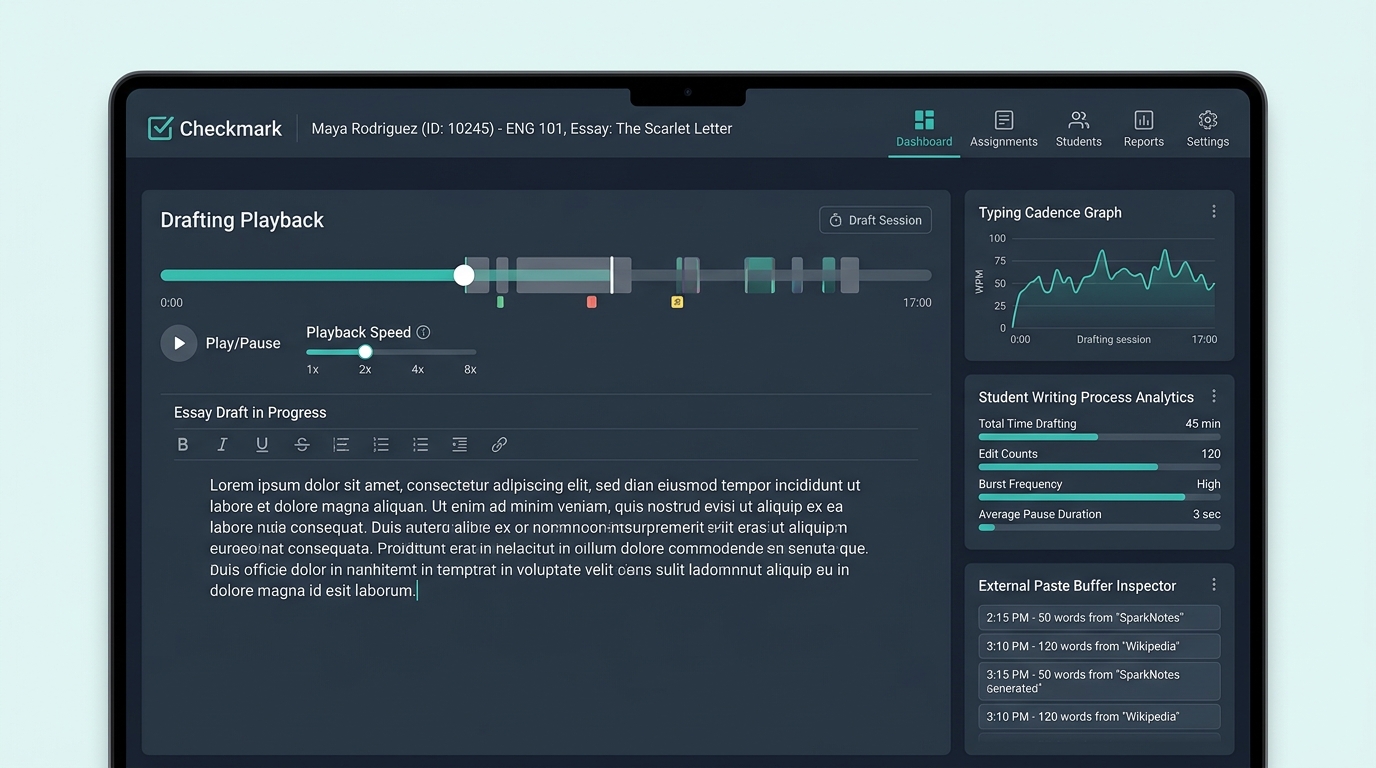
Task: Click the Checkmark logo icon
Action: pyautogui.click(x=160, y=128)
